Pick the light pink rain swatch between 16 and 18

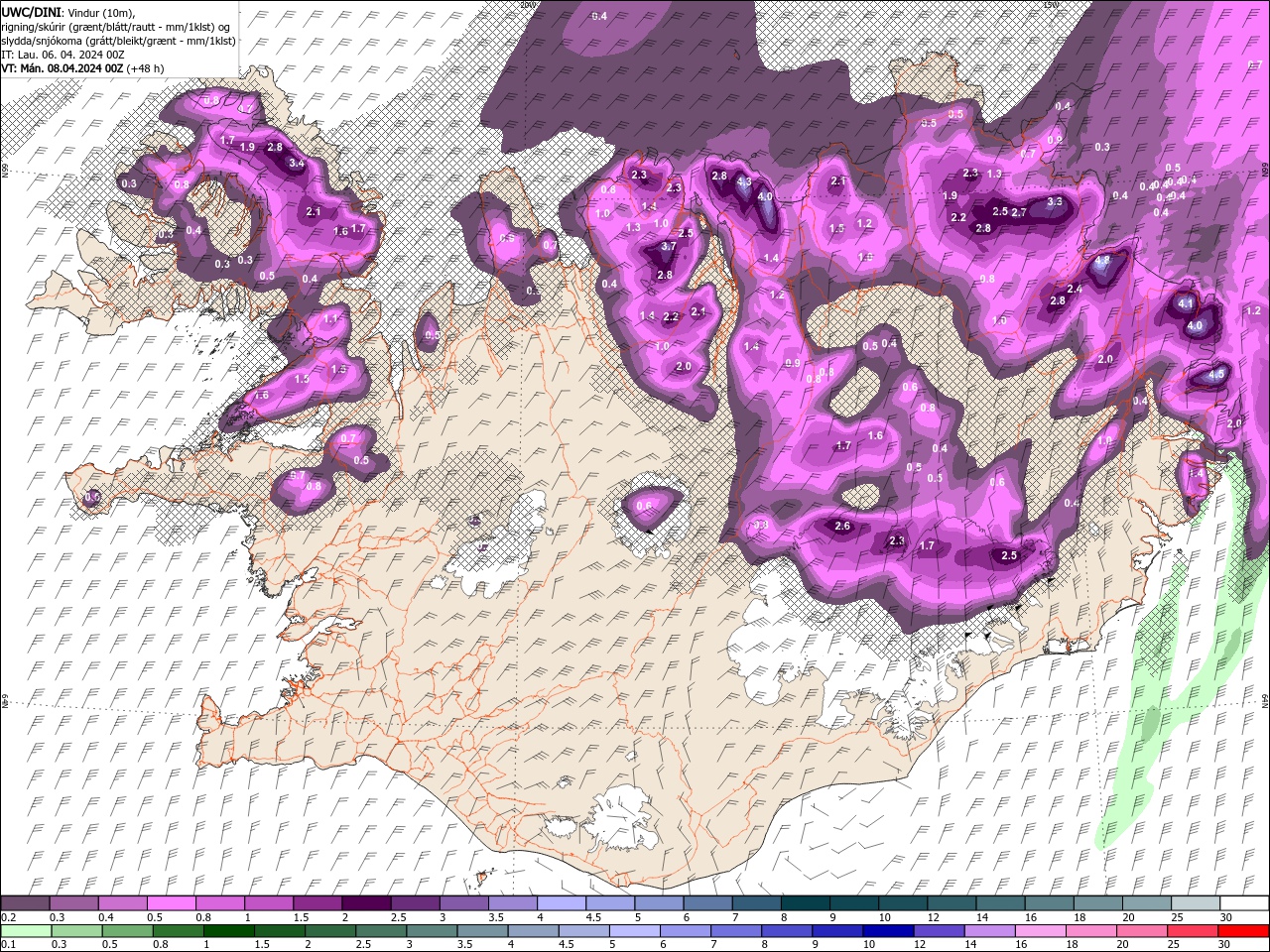coord(1042,930)
